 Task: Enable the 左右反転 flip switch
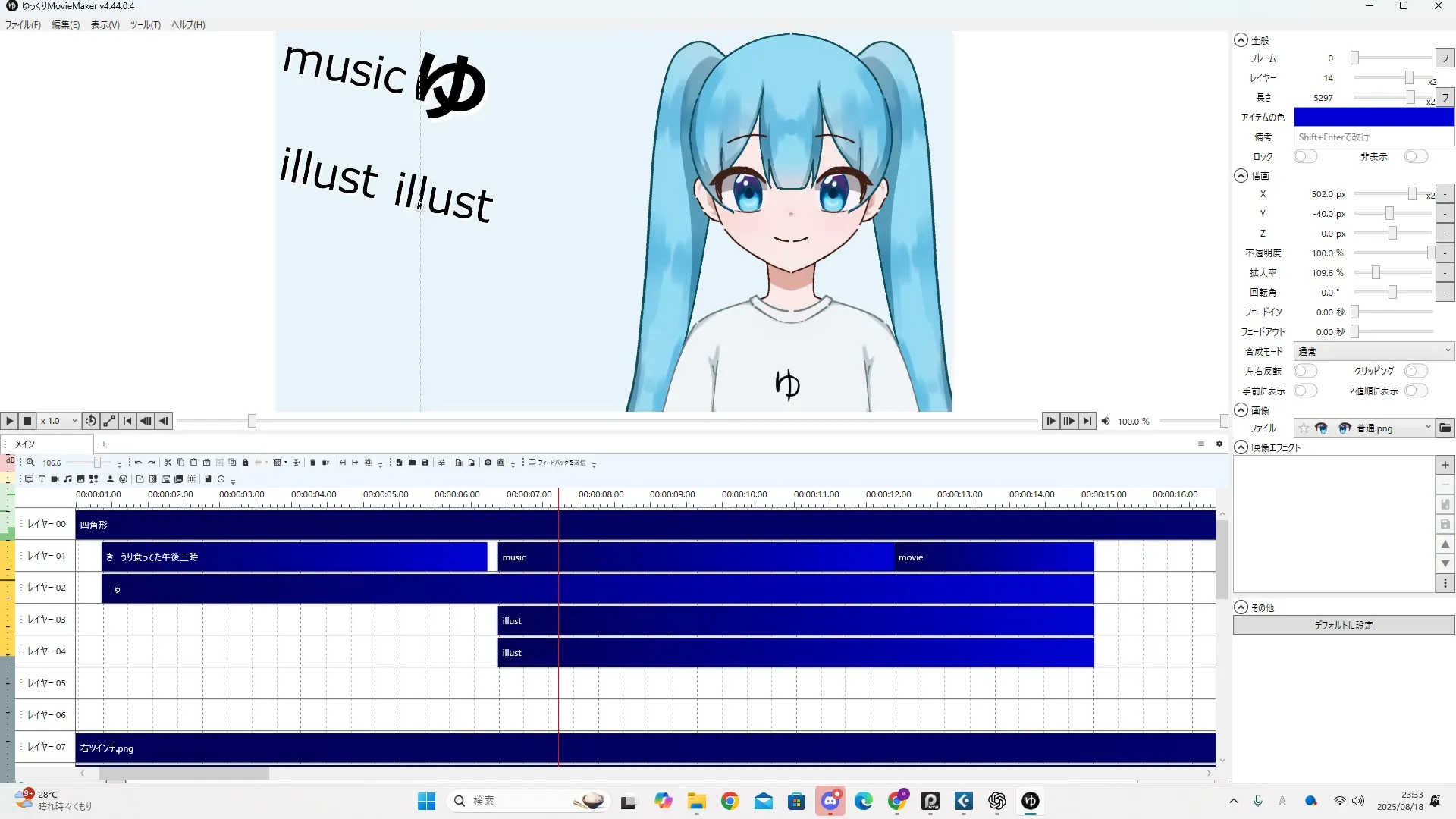(x=1304, y=371)
